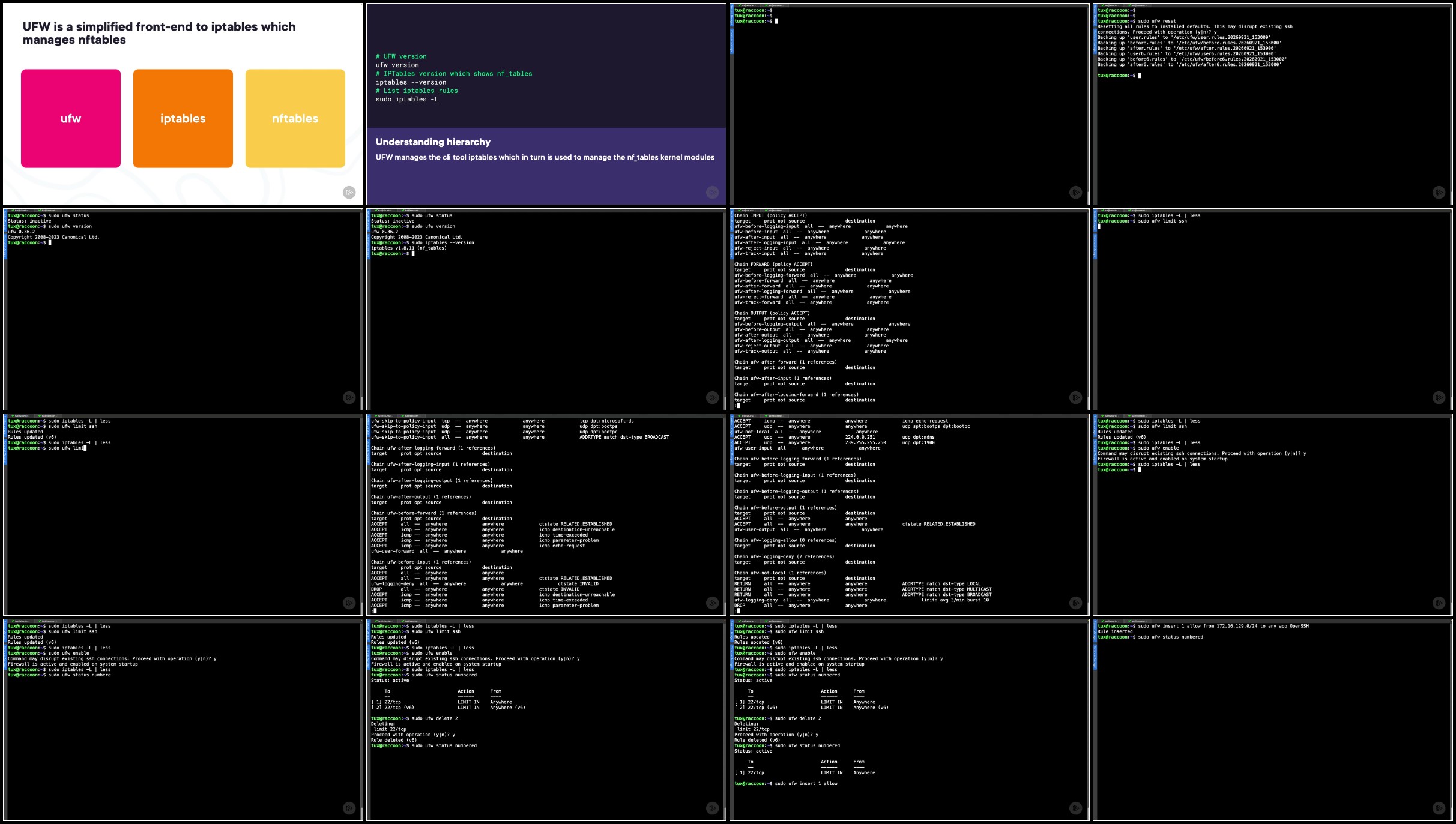Click the "Backing up 'user.rules'" line
Image resolution: width=1456 pixels, height=824 pixels.
1184,37
